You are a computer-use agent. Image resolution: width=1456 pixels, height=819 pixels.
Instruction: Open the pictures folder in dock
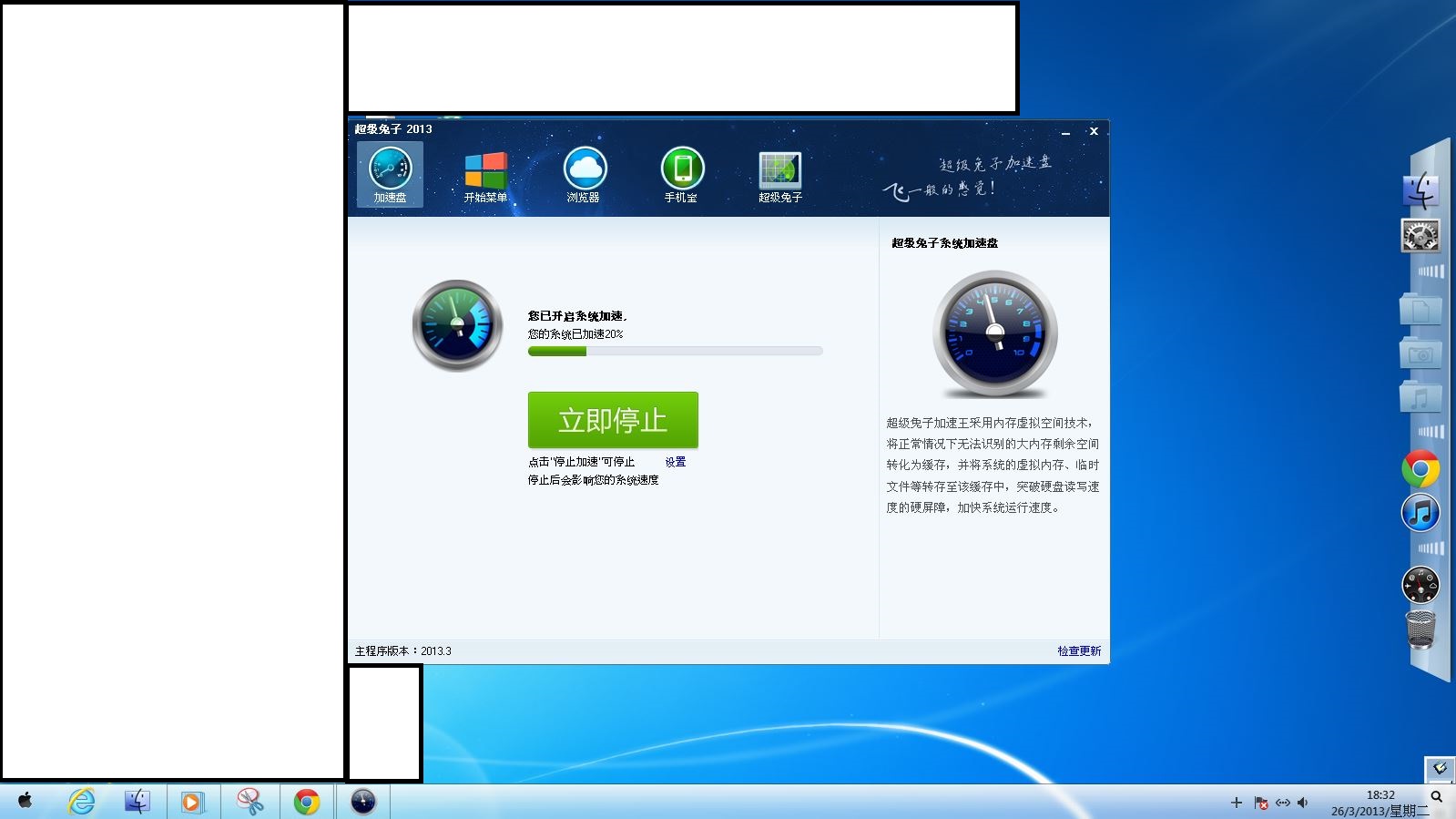pos(1420,353)
